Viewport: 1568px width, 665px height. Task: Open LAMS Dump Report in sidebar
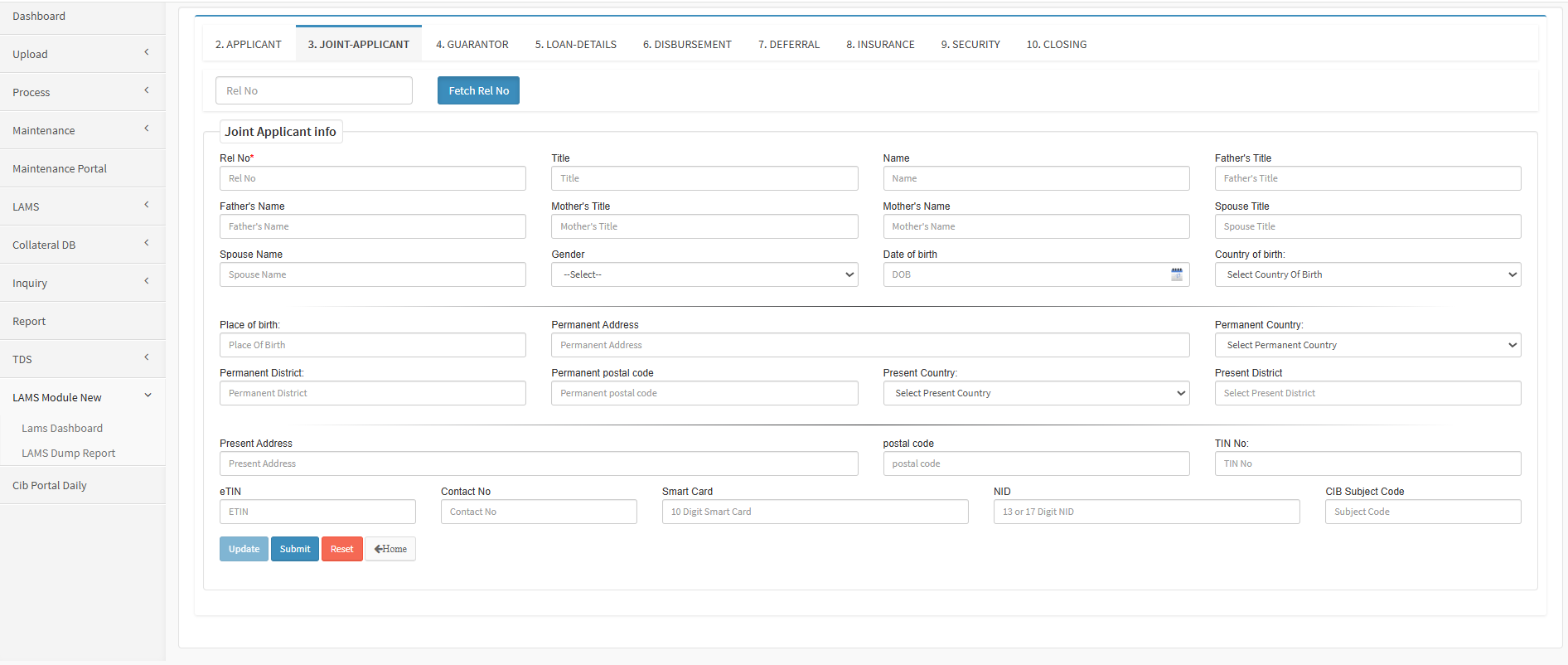click(x=68, y=454)
